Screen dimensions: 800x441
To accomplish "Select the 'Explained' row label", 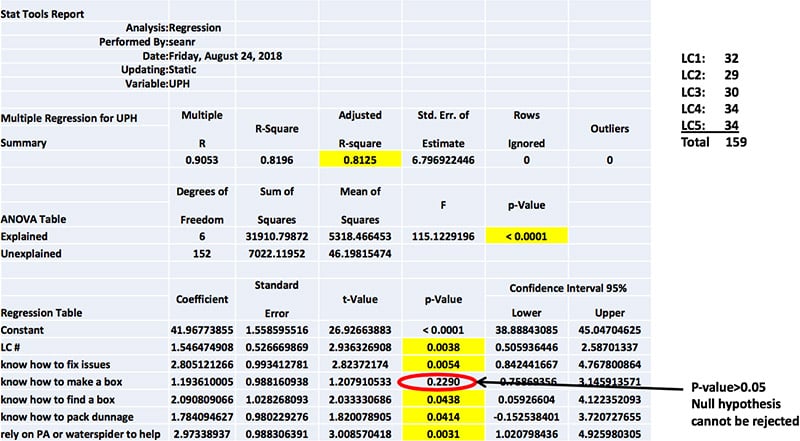I will (x=24, y=237).
